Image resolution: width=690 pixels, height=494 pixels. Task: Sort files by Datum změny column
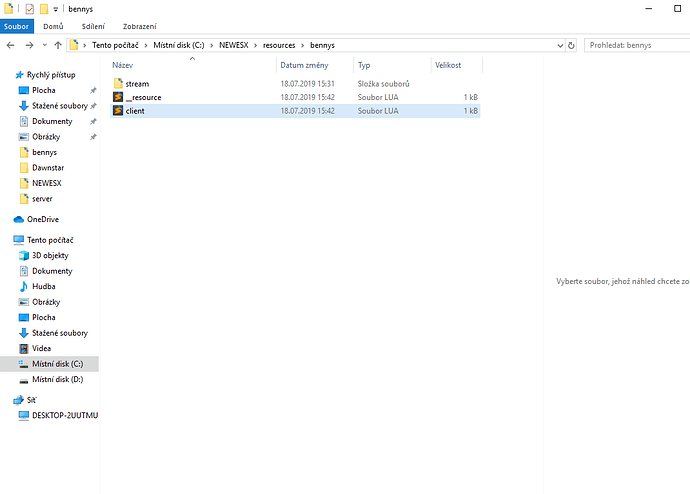[x=305, y=65]
